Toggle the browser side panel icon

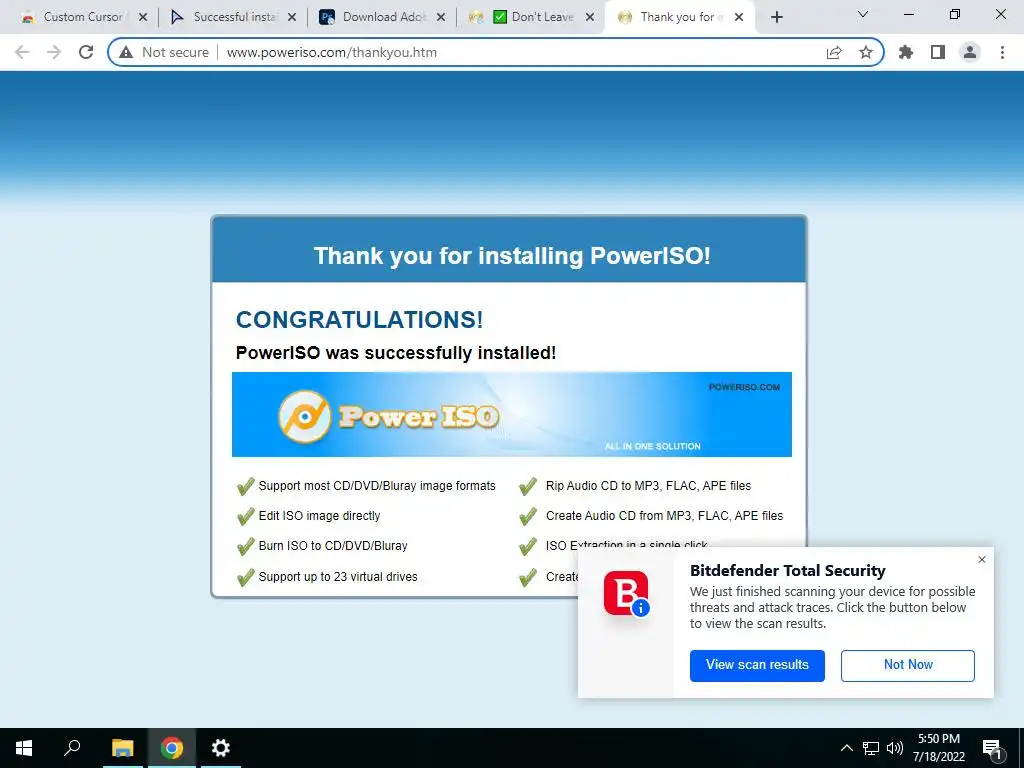click(x=938, y=52)
